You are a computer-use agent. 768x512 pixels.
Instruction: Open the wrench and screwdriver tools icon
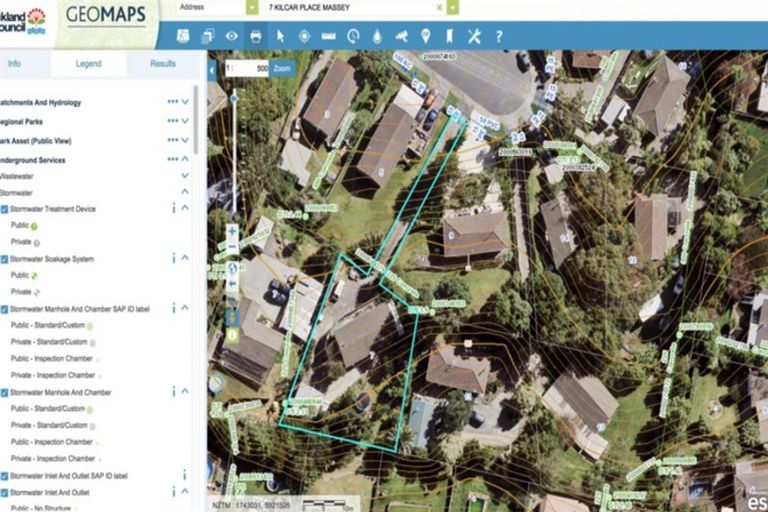tap(474, 36)
